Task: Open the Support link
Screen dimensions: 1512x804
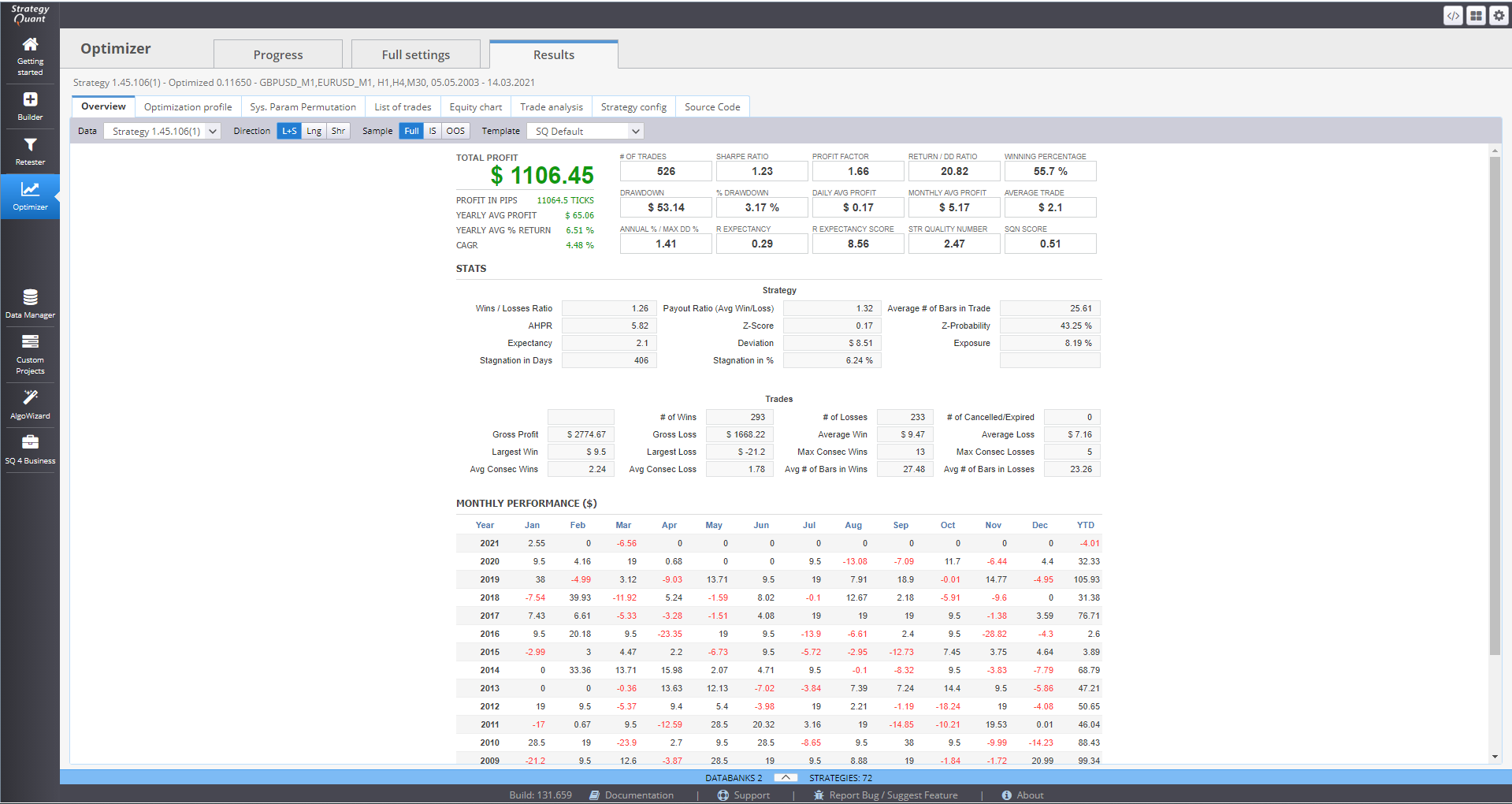Action: pos(752,795)
